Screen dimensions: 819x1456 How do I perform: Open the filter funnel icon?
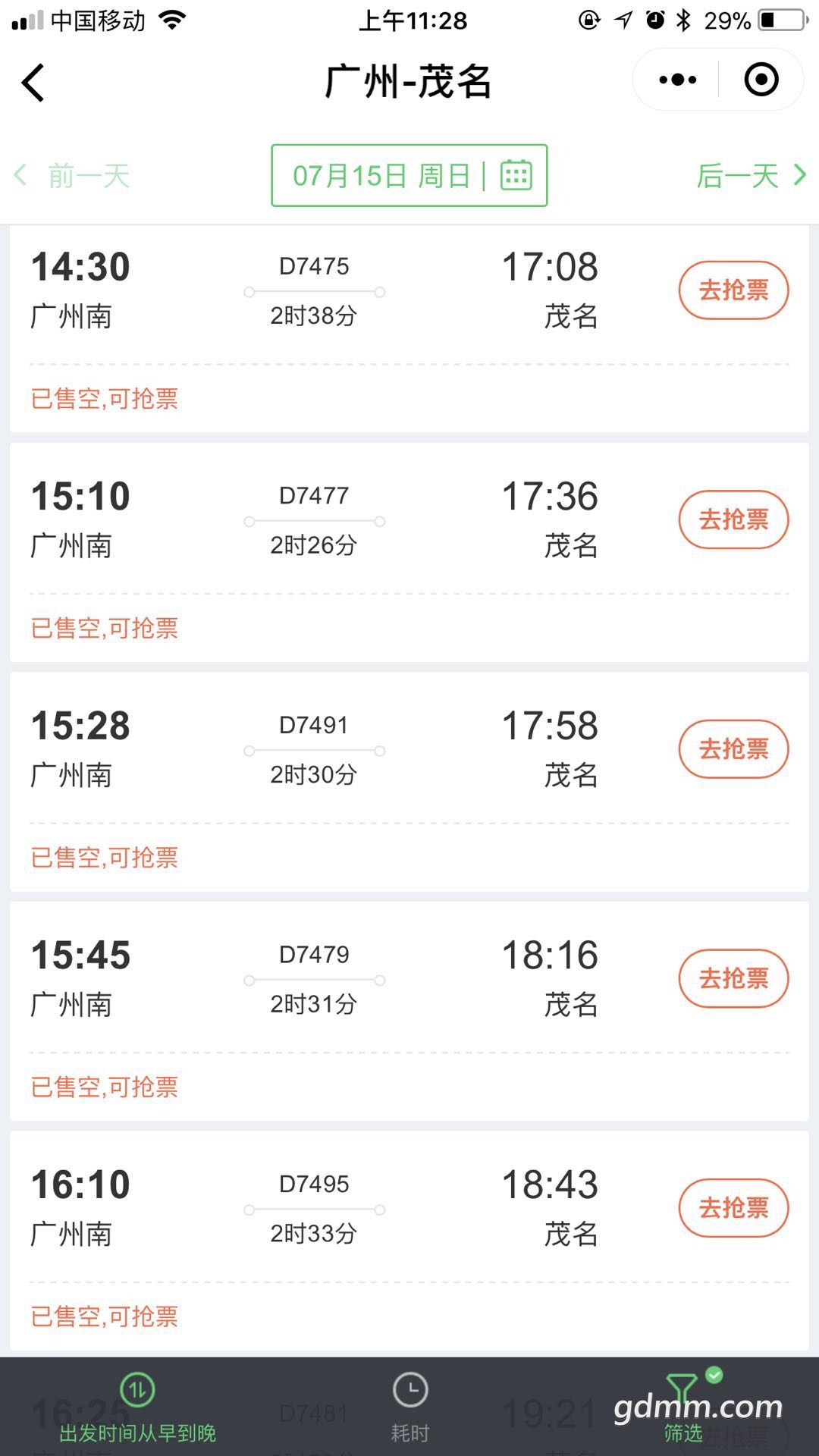coord(682,1389)
